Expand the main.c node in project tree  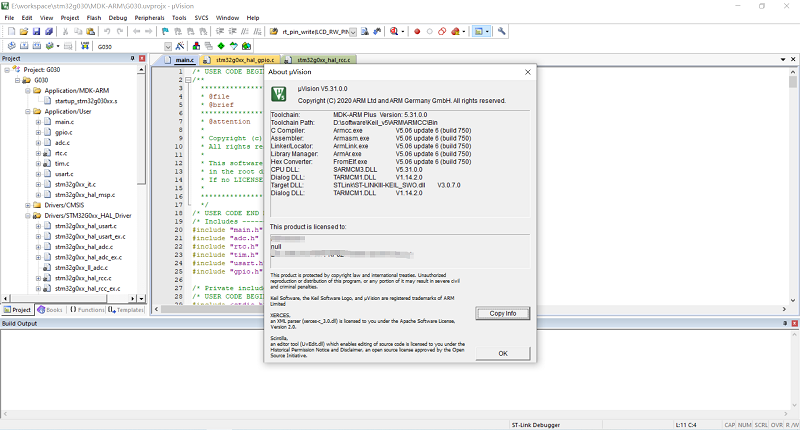tap(39, 121)
